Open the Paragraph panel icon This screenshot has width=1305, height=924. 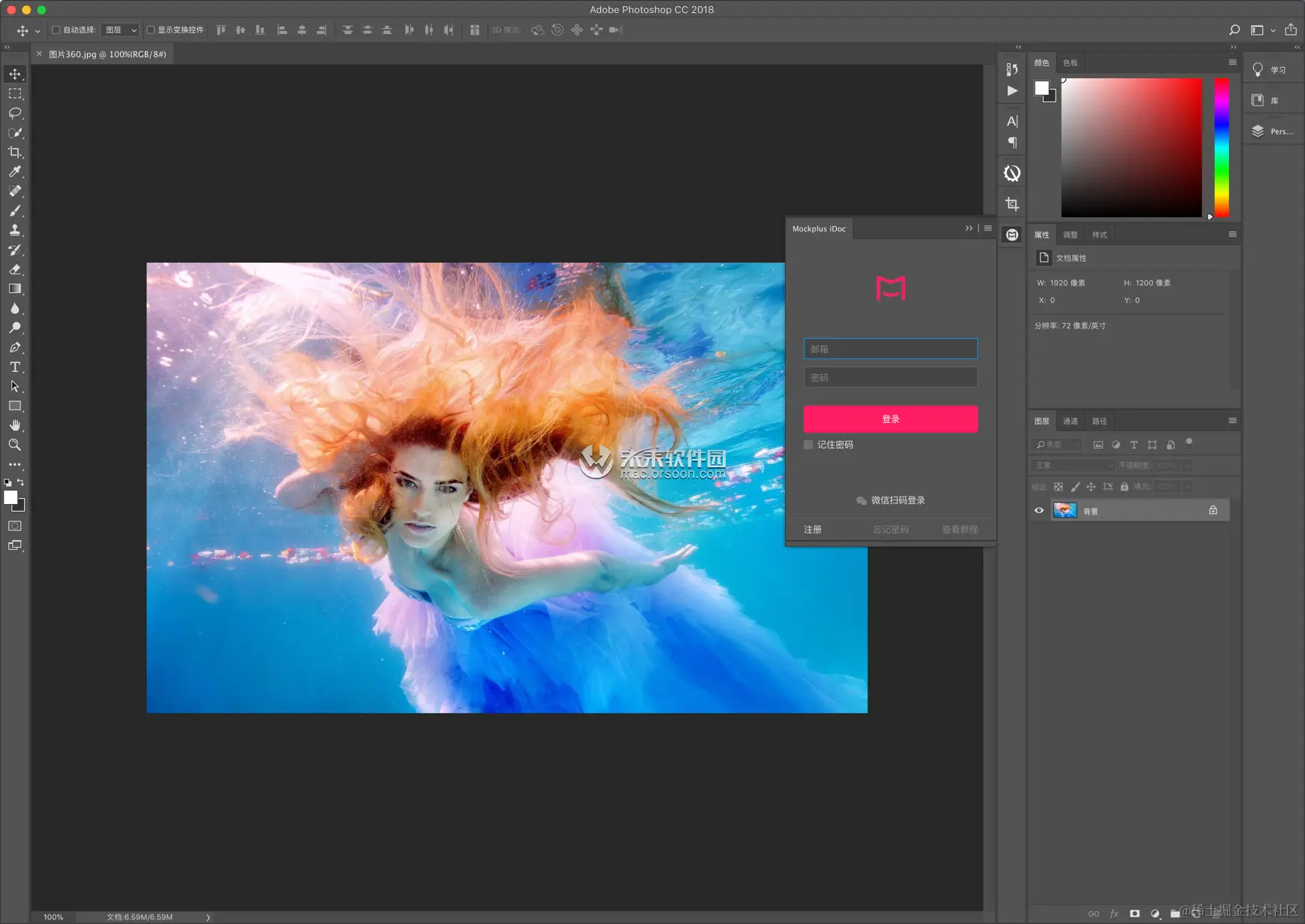1012,143
